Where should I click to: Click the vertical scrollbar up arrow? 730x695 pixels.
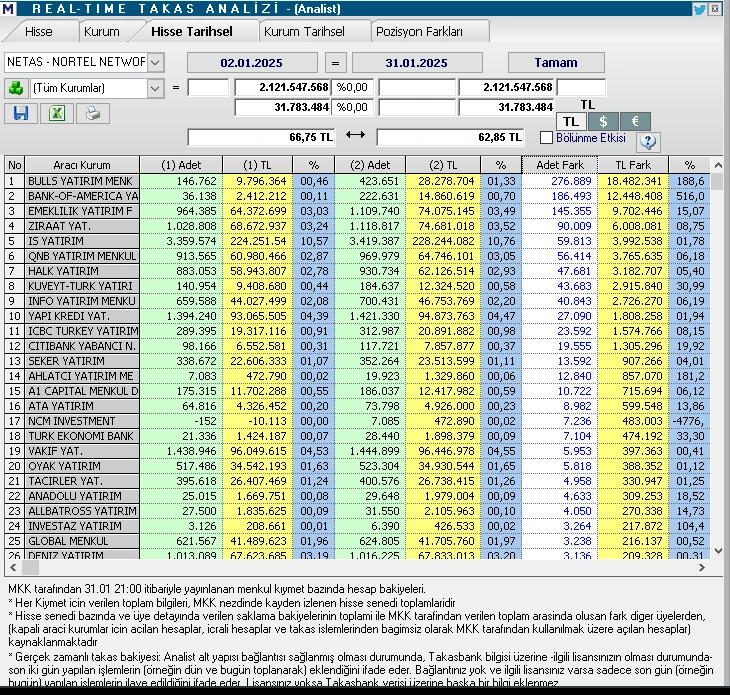717,165
